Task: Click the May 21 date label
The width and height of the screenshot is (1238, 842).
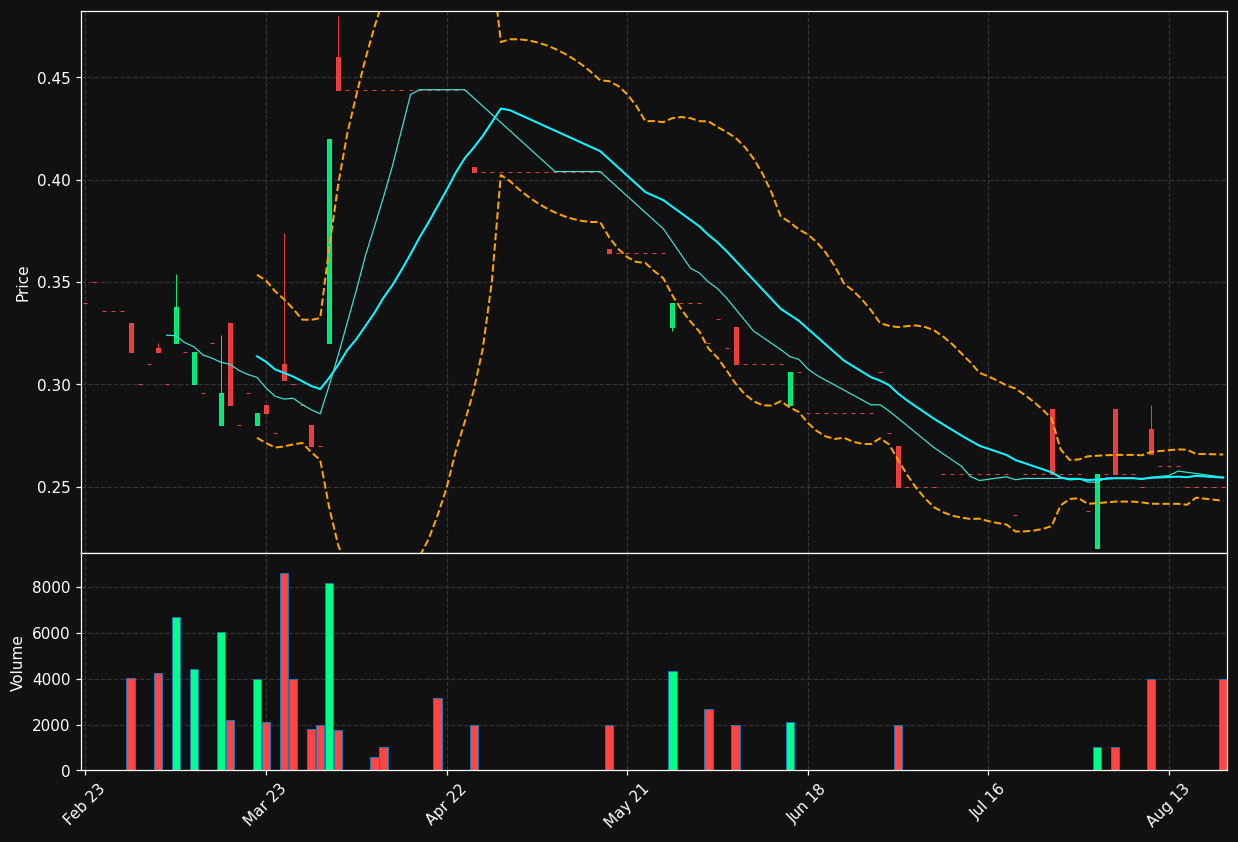Action: [x=625, y=803]
